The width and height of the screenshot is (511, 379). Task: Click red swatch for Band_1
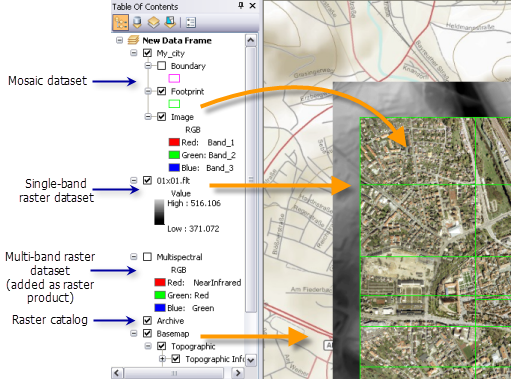[174, 142]
